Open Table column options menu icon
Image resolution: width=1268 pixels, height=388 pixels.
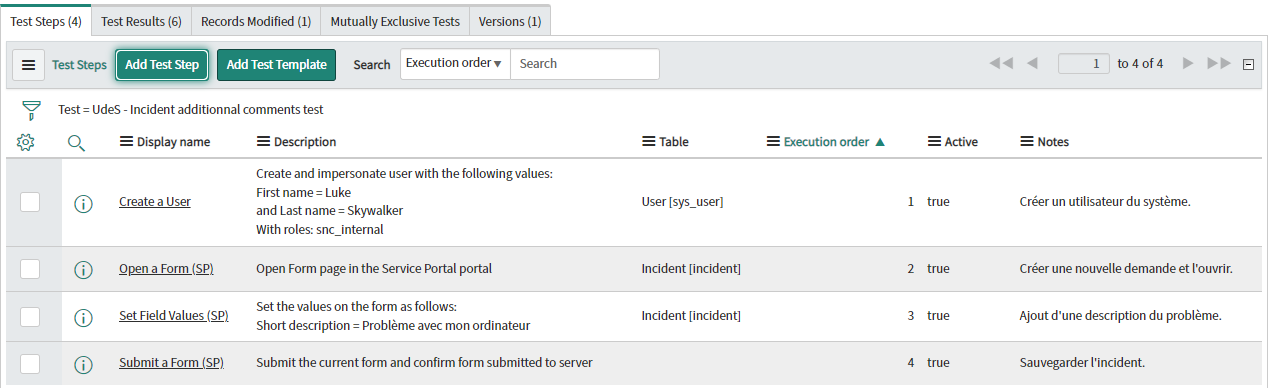[649, 142]
